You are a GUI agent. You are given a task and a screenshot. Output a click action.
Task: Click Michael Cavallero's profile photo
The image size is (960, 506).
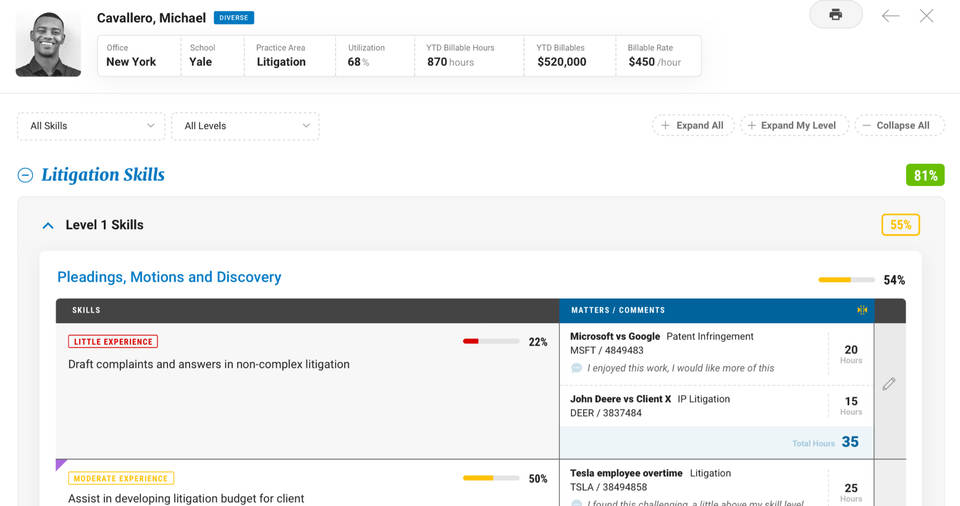(x=48, y=44)
